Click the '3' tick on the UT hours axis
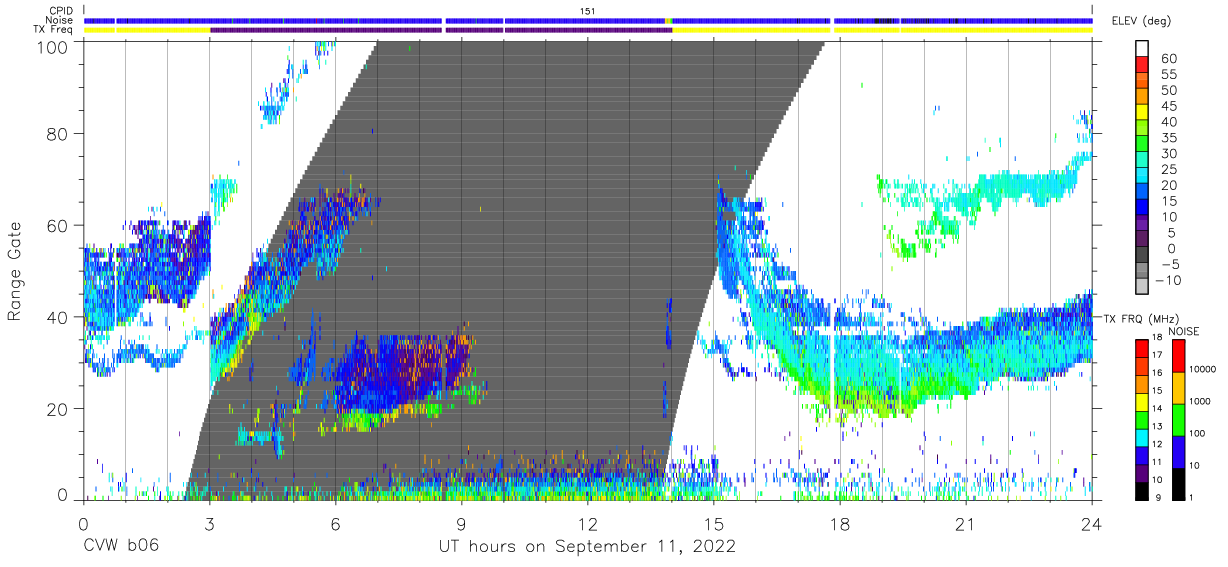The height and width of the screenshot is (567, 1228). pyautogui.click(x=209, y=523)
